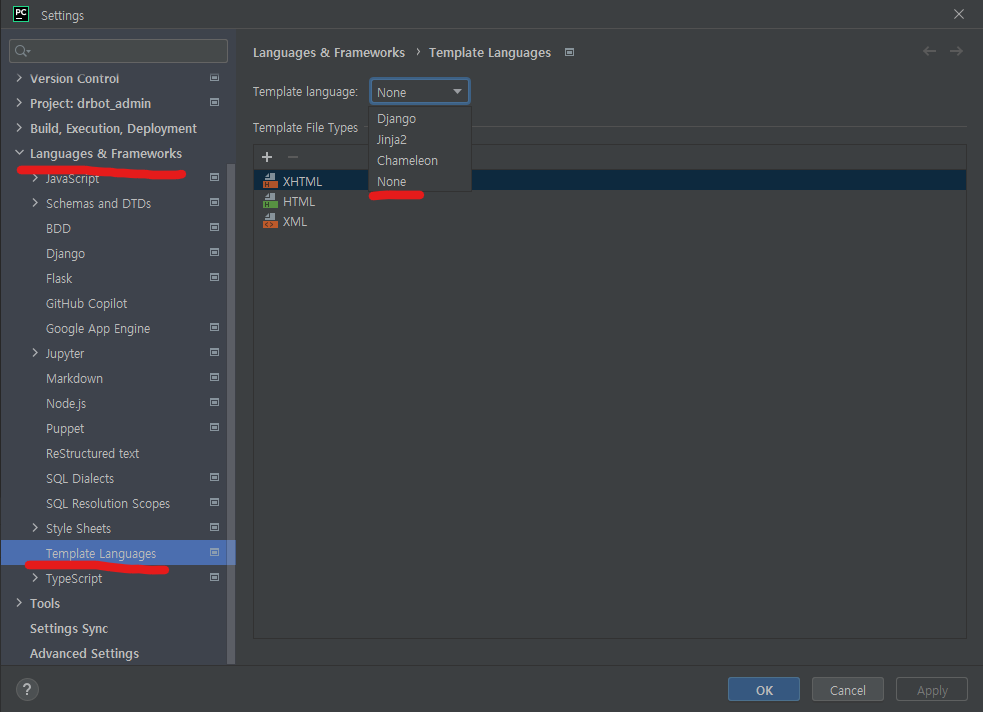
Task: Choose Django from the template language list
Action: [x=420, y=118]
